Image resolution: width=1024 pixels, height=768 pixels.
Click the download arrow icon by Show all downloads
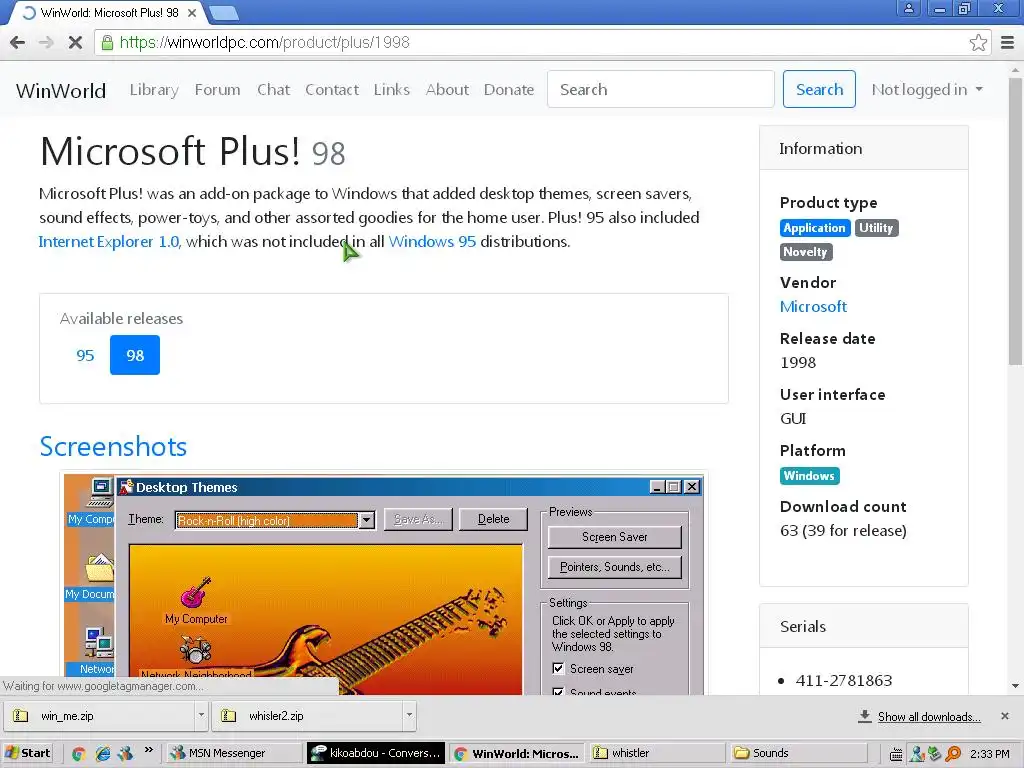coord(865,716)
